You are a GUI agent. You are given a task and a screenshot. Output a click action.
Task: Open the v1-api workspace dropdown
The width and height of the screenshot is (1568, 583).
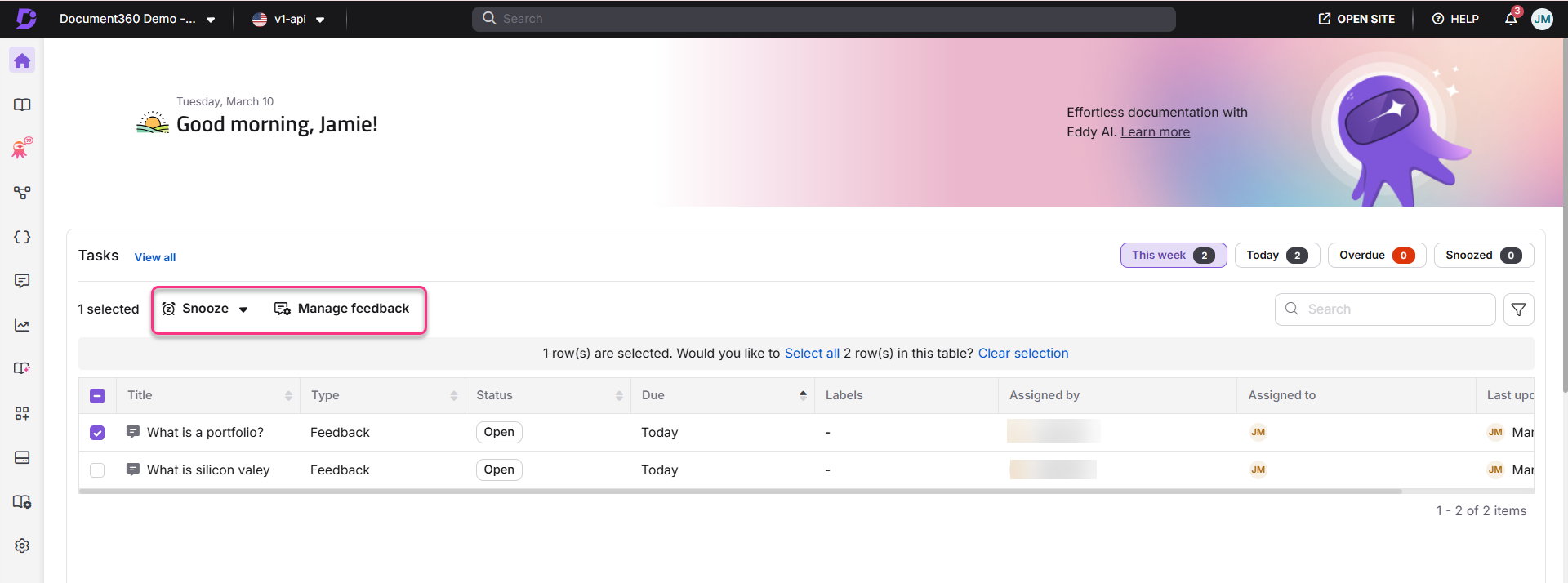(x=288, y=19)
